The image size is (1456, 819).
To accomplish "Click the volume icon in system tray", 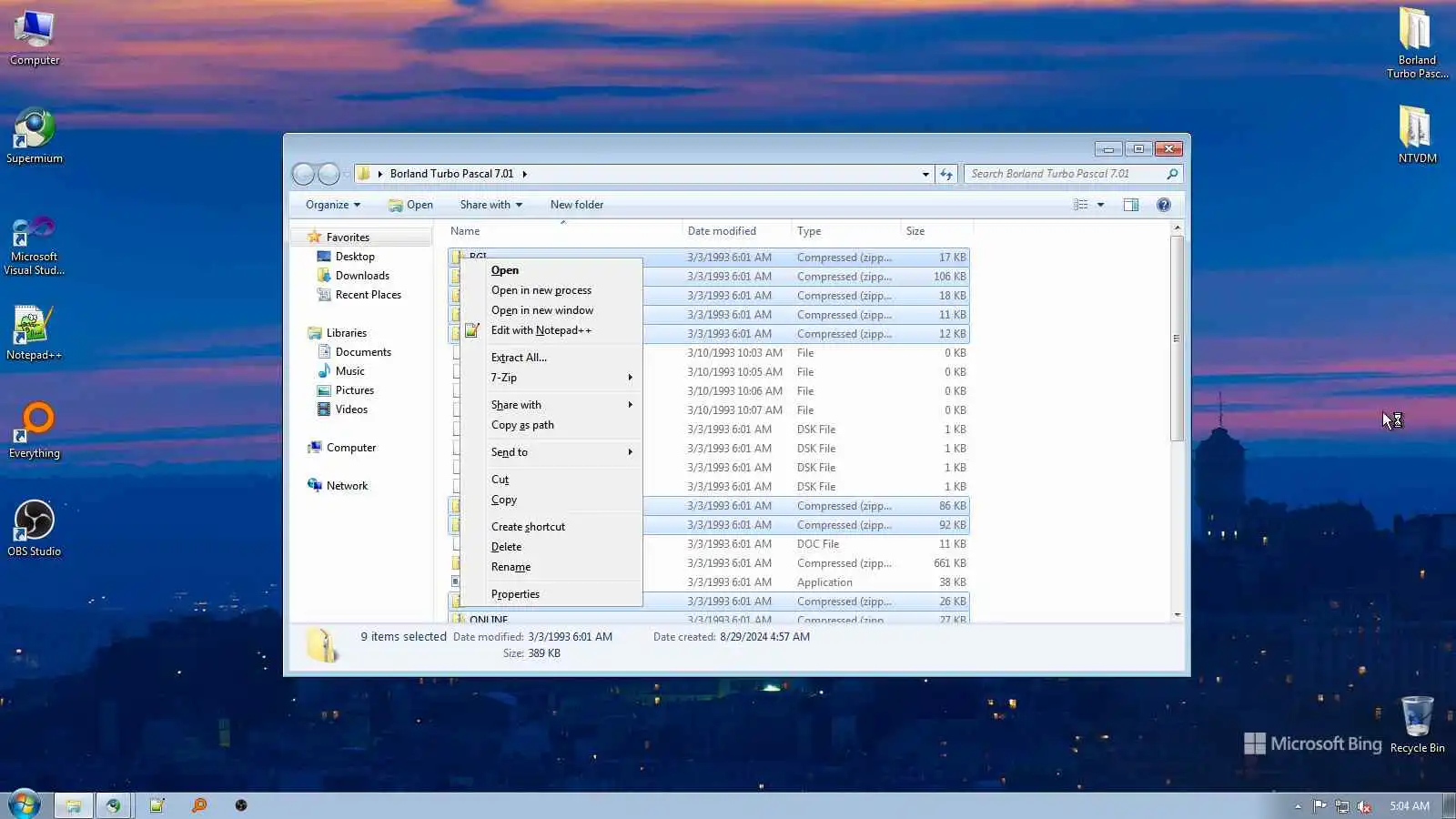I will point(1364,806).
